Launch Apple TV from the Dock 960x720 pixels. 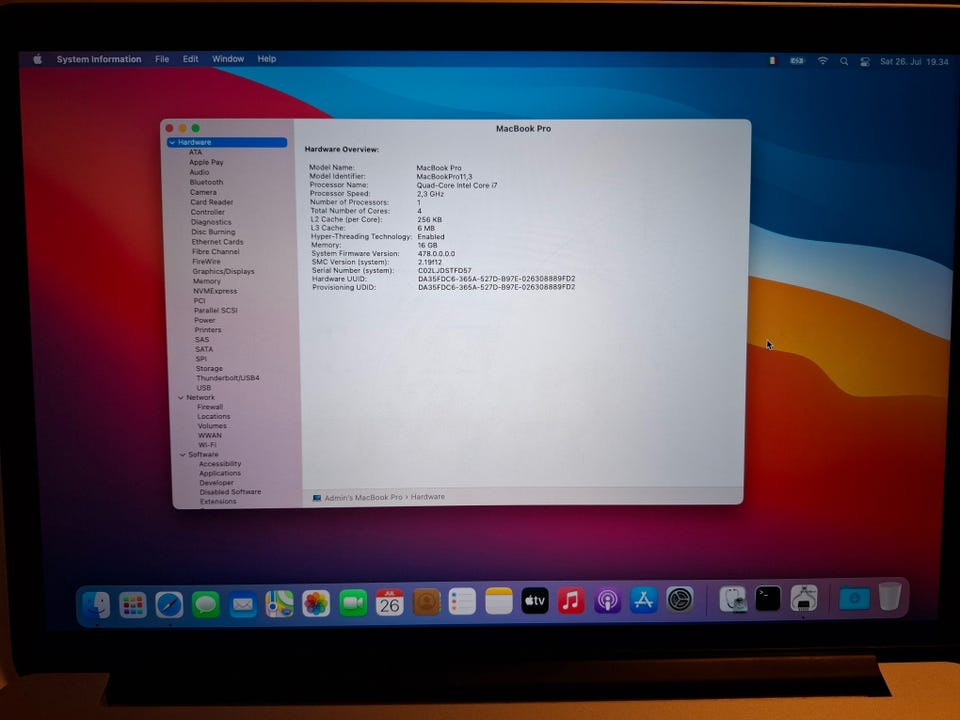coord(534,601)
